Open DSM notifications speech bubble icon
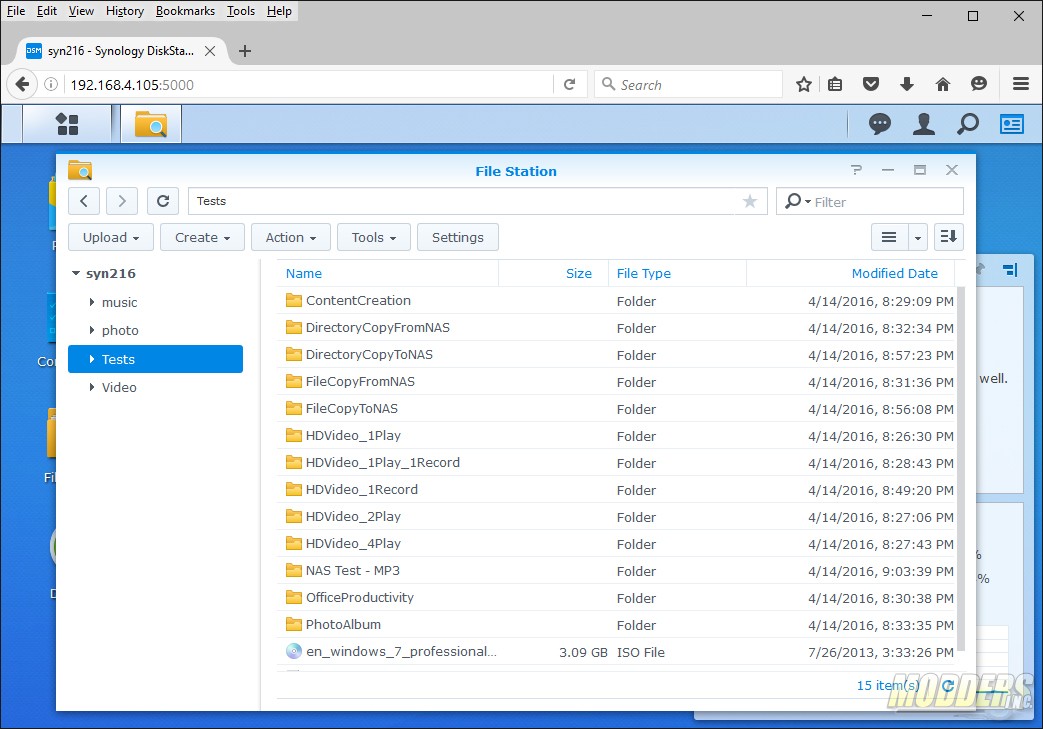This screenshot has width=1043, height=729. click(x=879, y=124)
